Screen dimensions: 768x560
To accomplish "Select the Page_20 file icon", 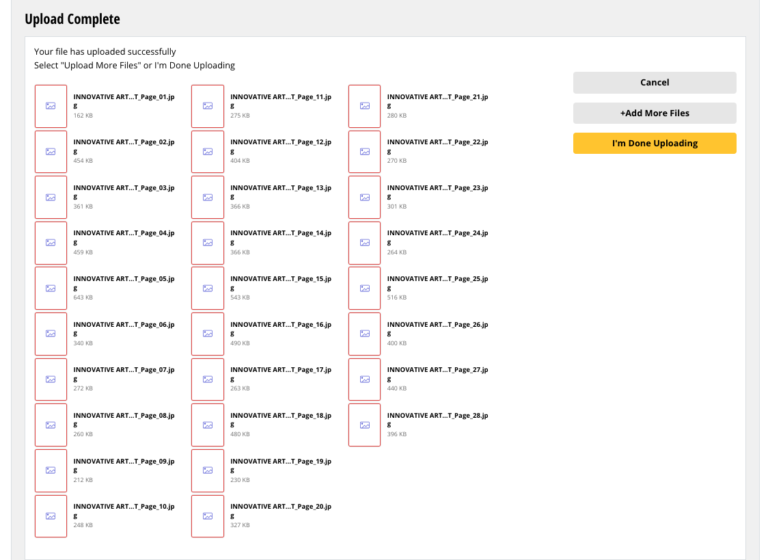I will pos(208,516).
